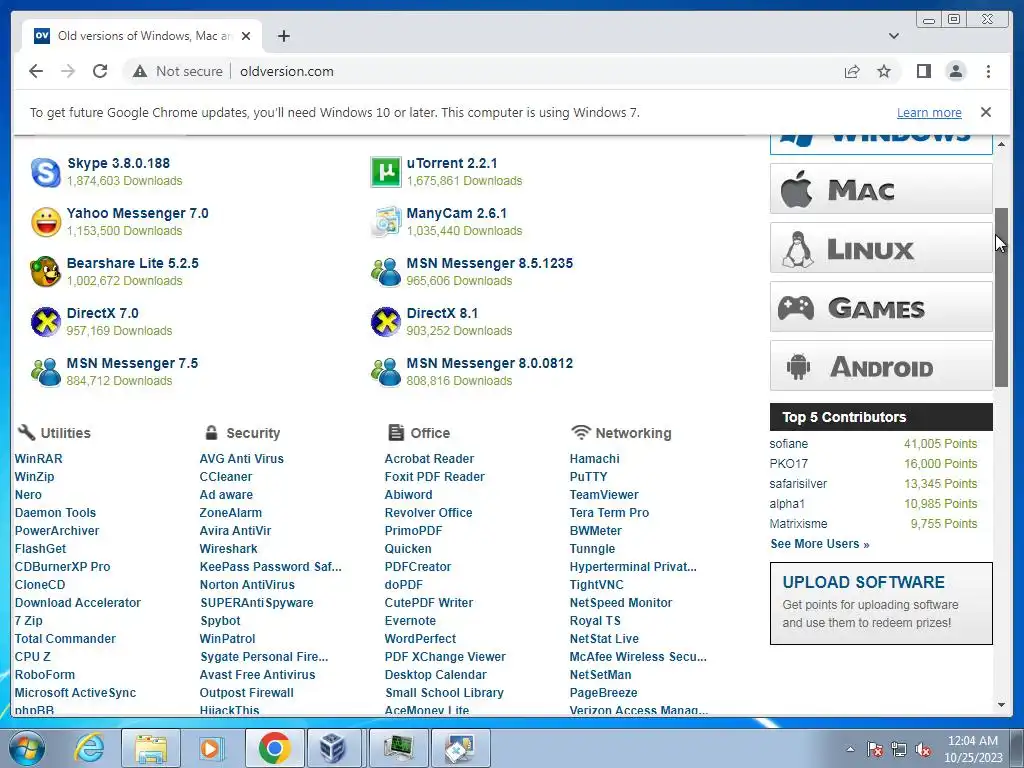Click the Skype 3.8.0.188 icon

(46, 172)
